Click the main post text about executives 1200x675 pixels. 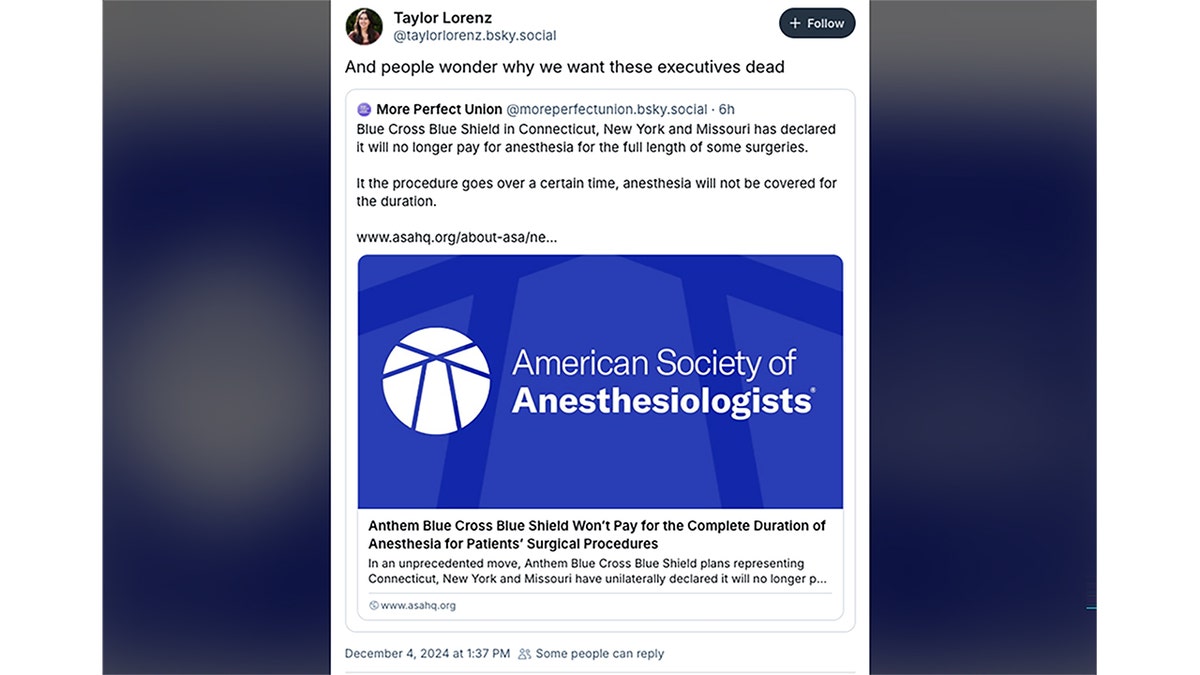point(565,67)
